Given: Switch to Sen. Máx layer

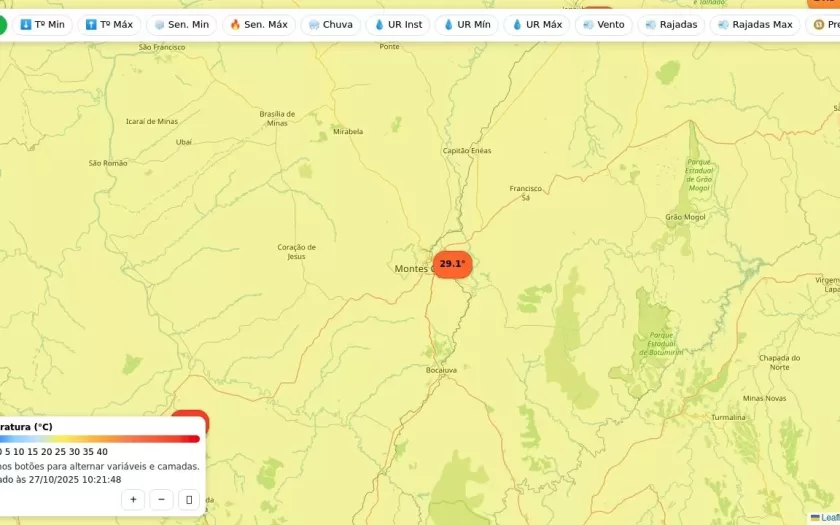Looking at the screenshot, I should tap(259, 25).
